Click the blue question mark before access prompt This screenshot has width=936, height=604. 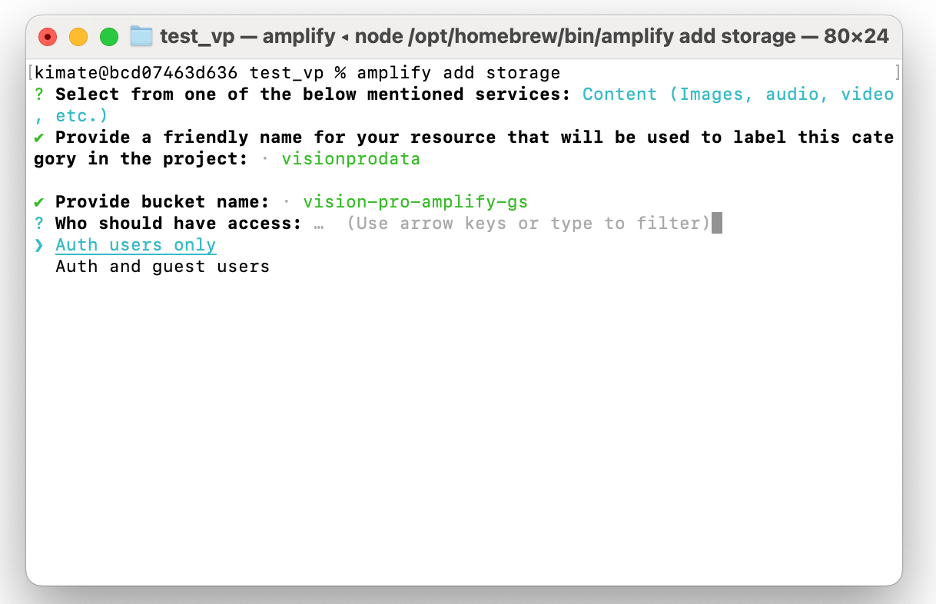(39, 224)
